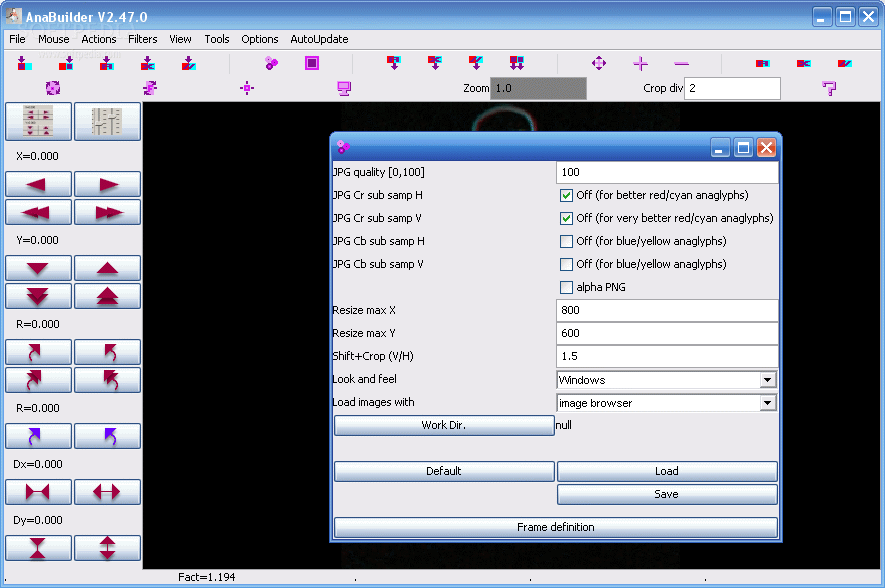This screenshot has height=588, width=885.
Task: Shift image left with single left arrow
Action: pos(38,184)
